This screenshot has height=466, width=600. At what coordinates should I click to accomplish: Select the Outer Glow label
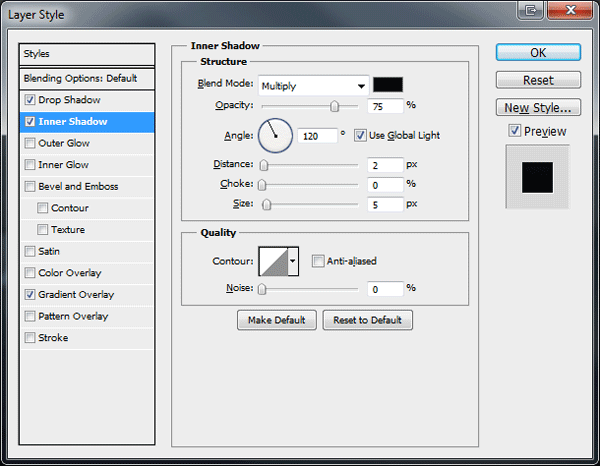click(x=64, y=143)
